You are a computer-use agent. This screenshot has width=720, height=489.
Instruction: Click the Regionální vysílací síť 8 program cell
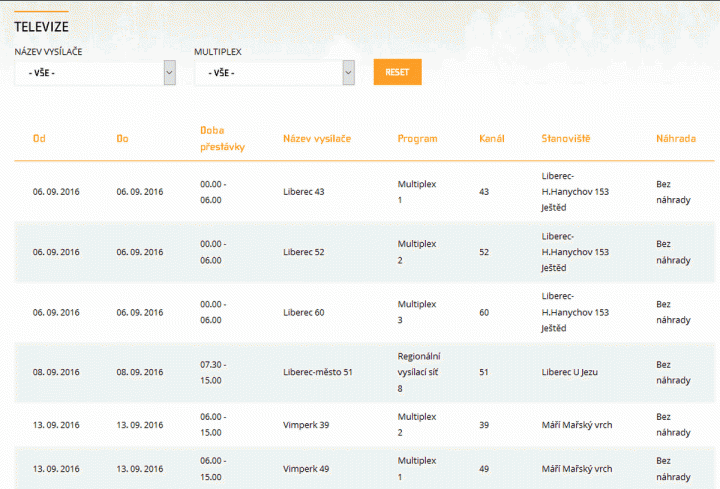(x=419, y=372)
